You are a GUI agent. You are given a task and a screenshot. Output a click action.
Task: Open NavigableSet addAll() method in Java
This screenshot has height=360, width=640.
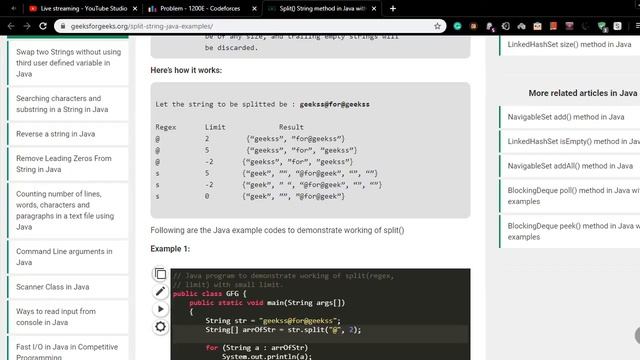tap(570, 166)
